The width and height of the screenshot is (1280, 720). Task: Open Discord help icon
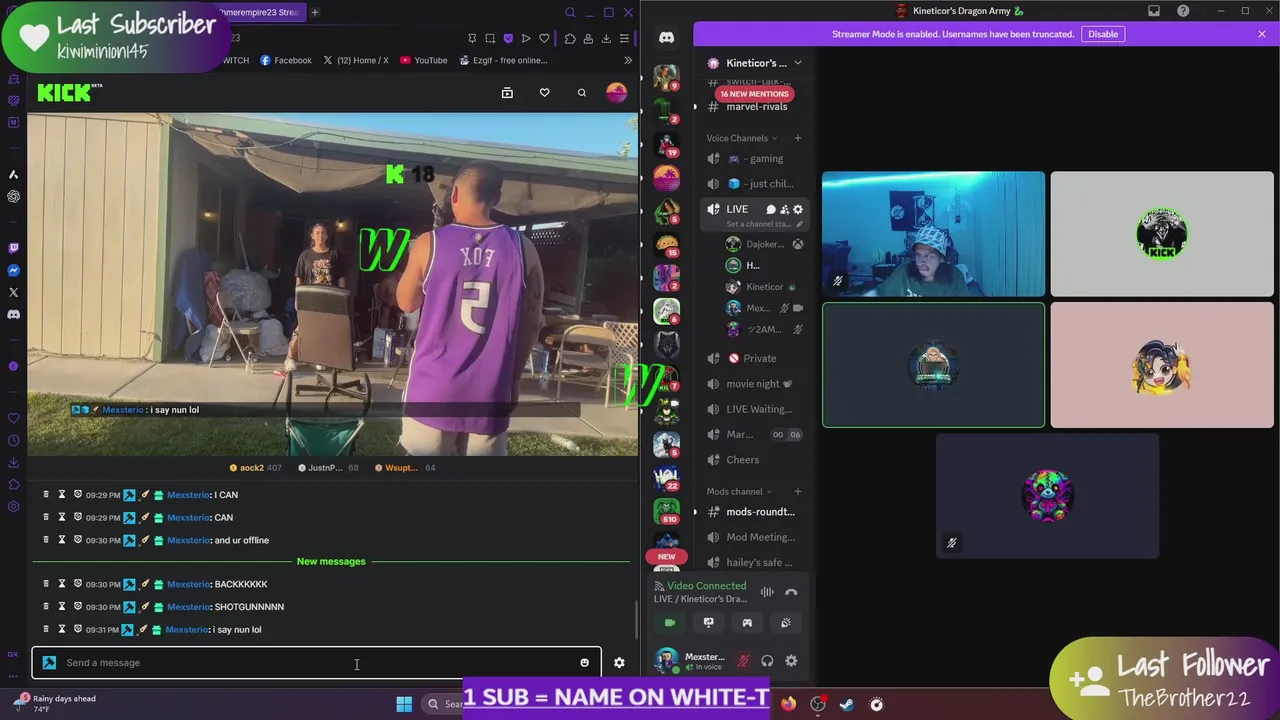coord(1183,11)
